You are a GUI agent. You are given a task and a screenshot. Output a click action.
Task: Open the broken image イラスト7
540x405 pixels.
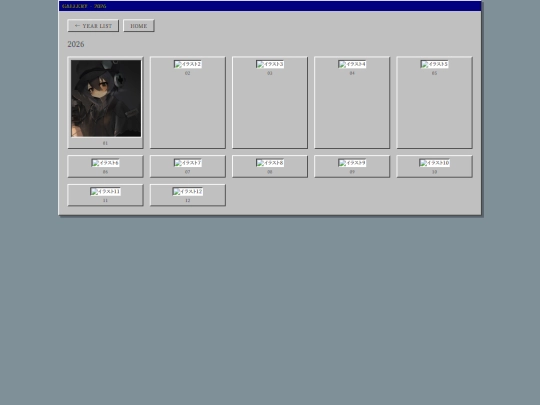tap(188, 163)
